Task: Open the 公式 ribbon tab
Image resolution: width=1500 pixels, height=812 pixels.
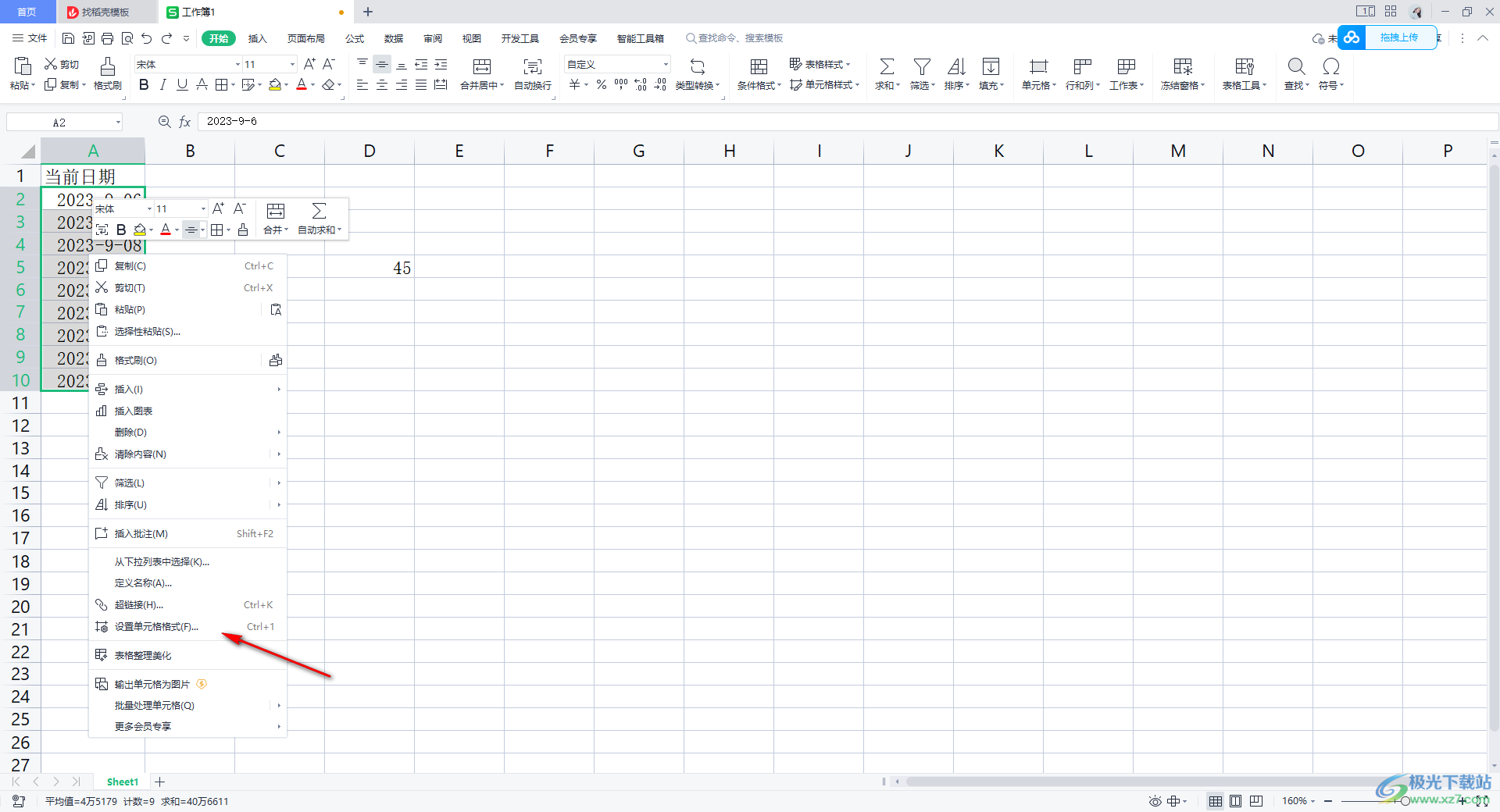Action: pos(355,38)
